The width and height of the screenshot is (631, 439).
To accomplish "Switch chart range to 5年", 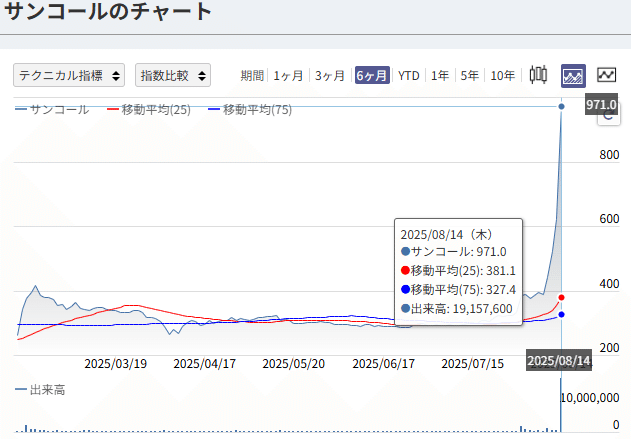I will click(x=469, y=76).
